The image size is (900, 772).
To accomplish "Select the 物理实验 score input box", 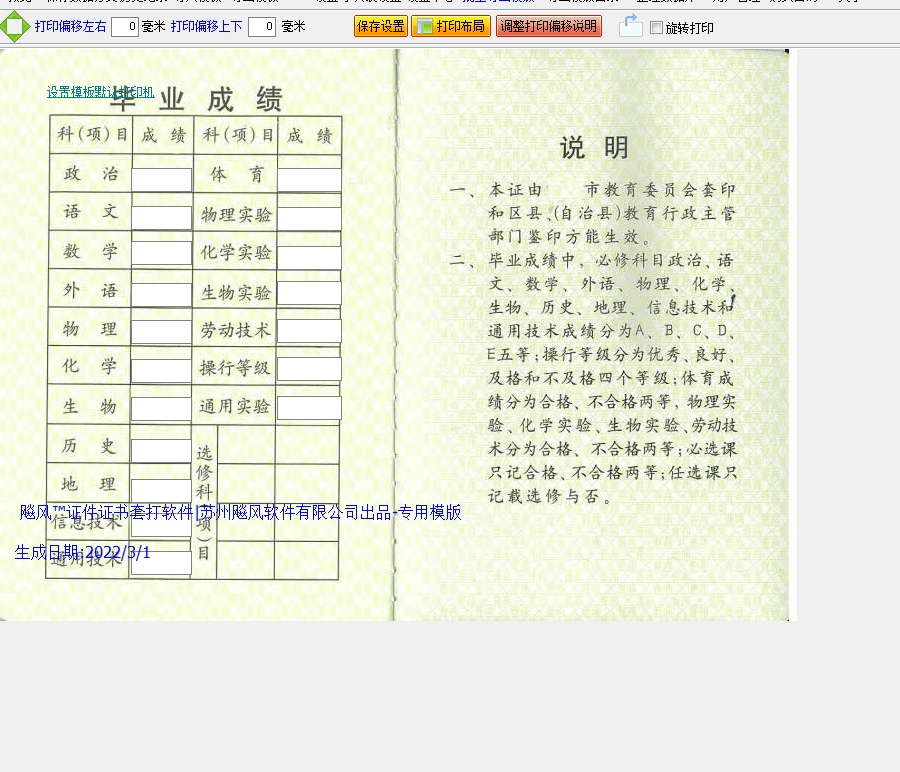I will point(309,219).
